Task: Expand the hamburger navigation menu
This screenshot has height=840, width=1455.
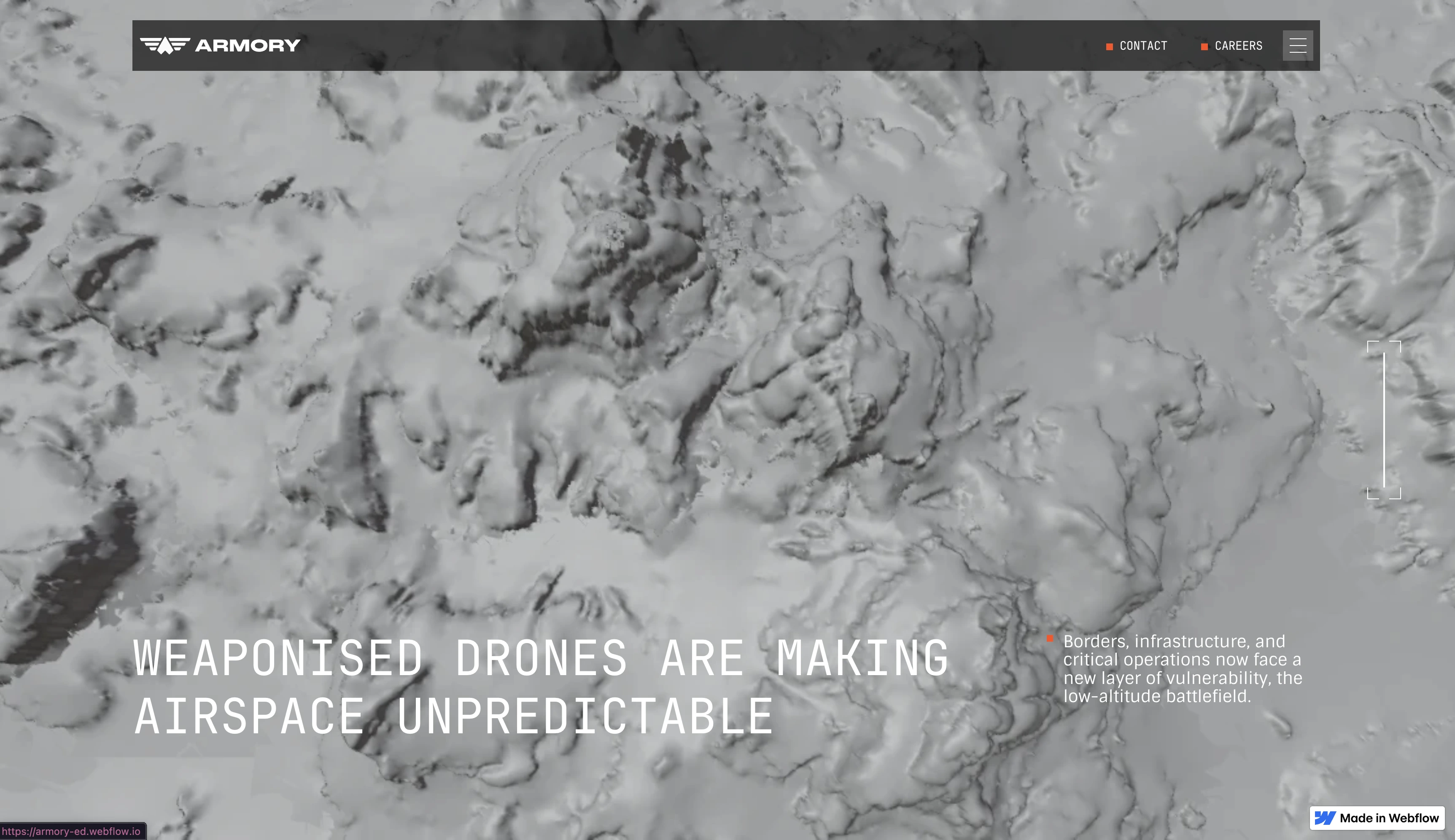Action: (x=1298, y=46)
